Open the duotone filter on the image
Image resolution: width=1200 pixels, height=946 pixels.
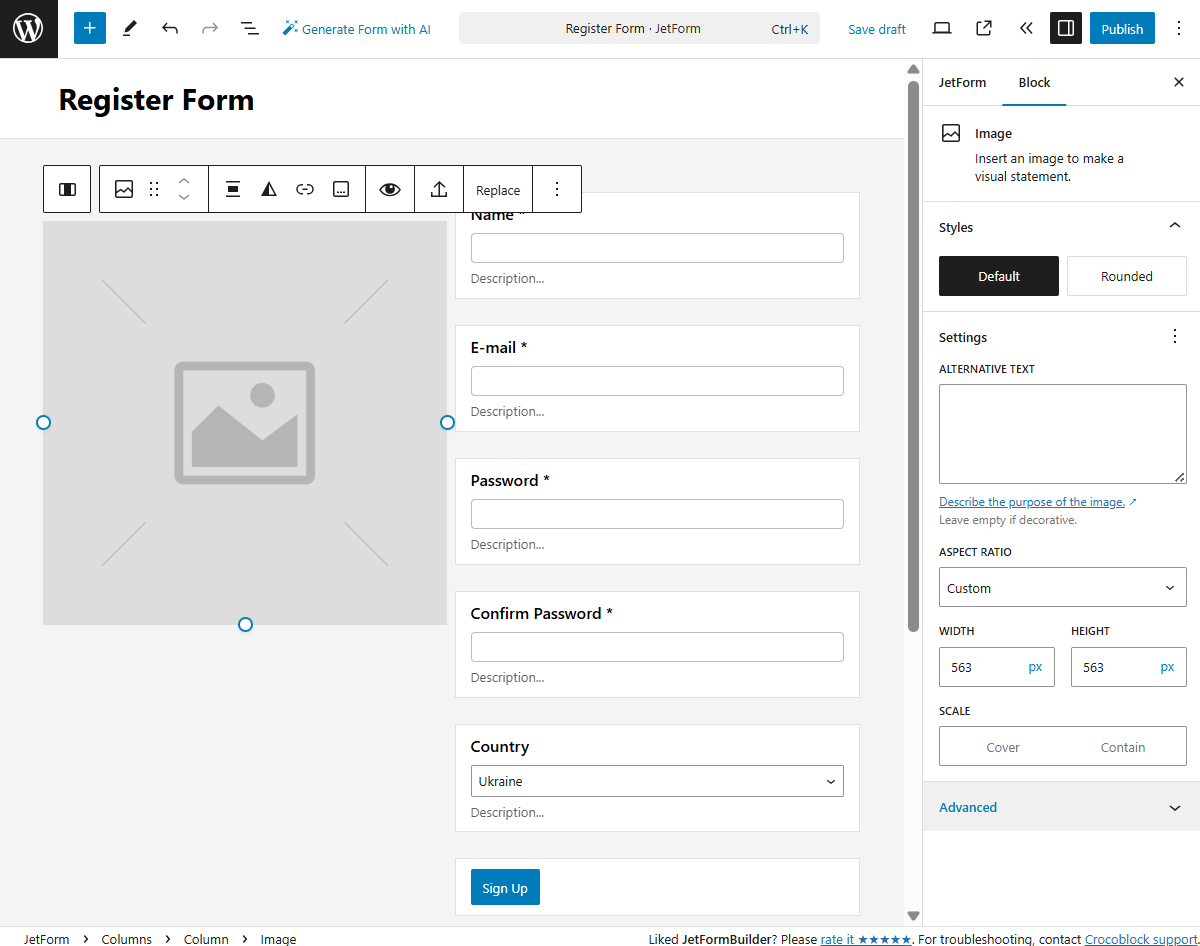pyautogui.click(x=268, y=188)
